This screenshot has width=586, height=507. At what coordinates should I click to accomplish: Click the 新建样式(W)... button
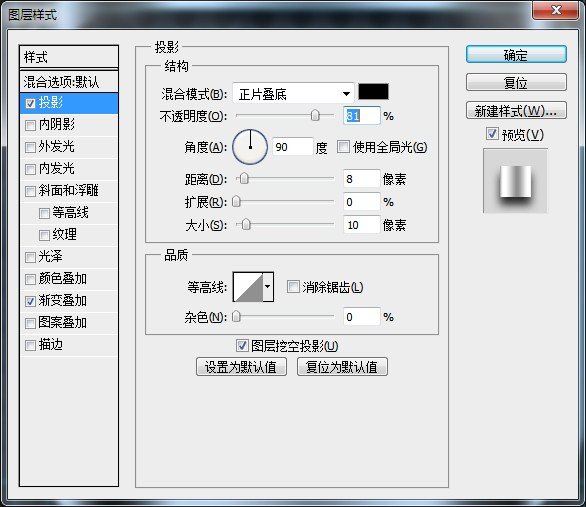pyautogui.click(x=516, y=111)
